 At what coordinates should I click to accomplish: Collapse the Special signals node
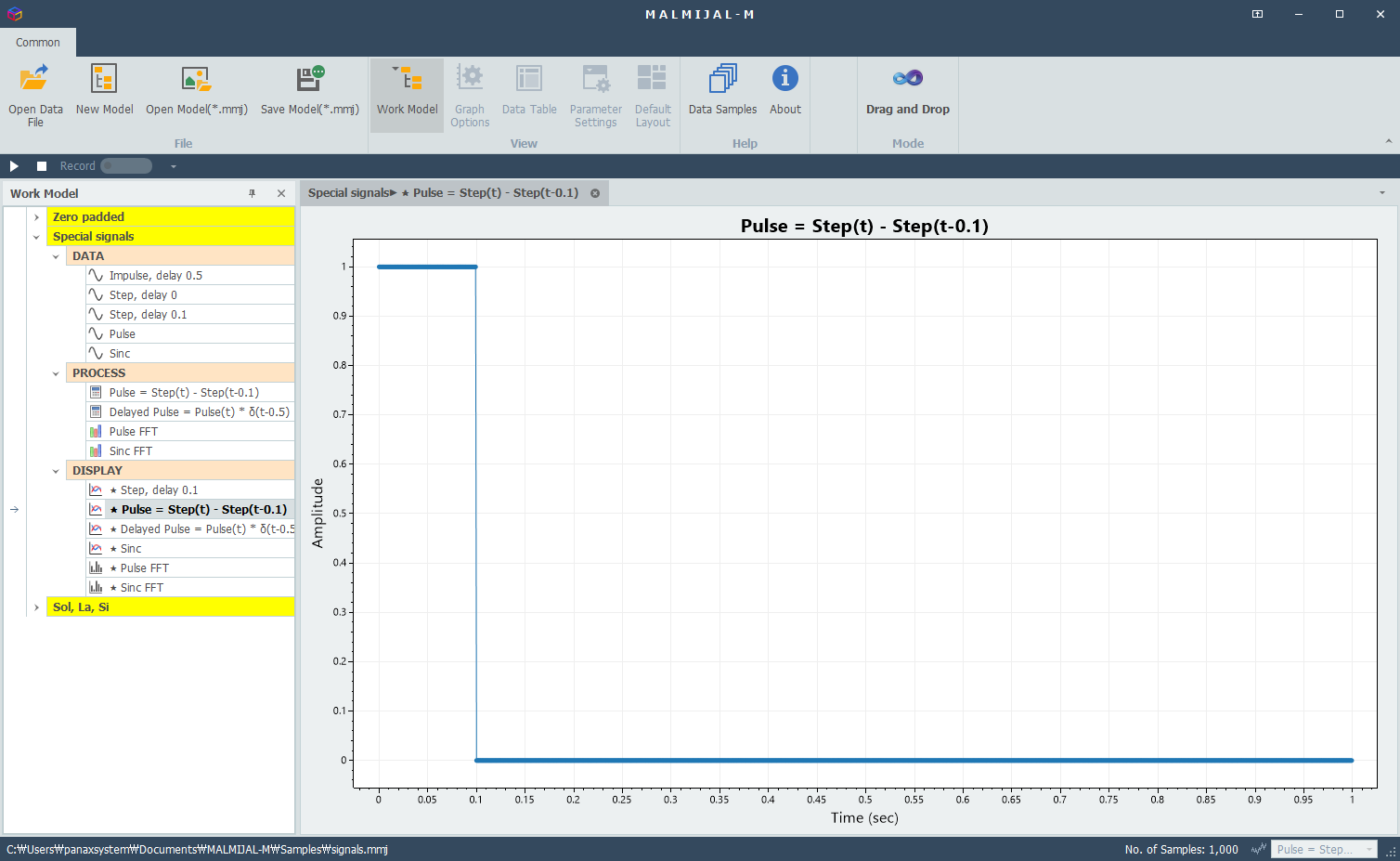pos(36,237)
